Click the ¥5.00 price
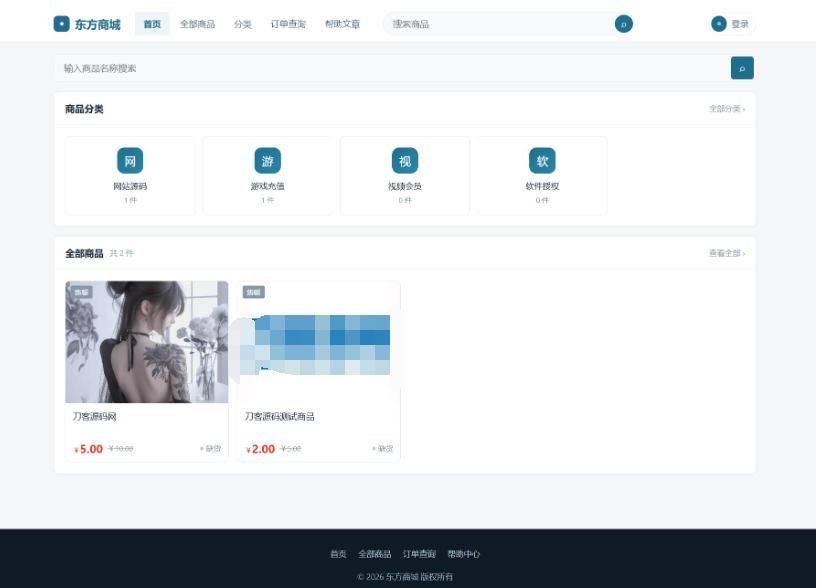 (x=88, y=449)
